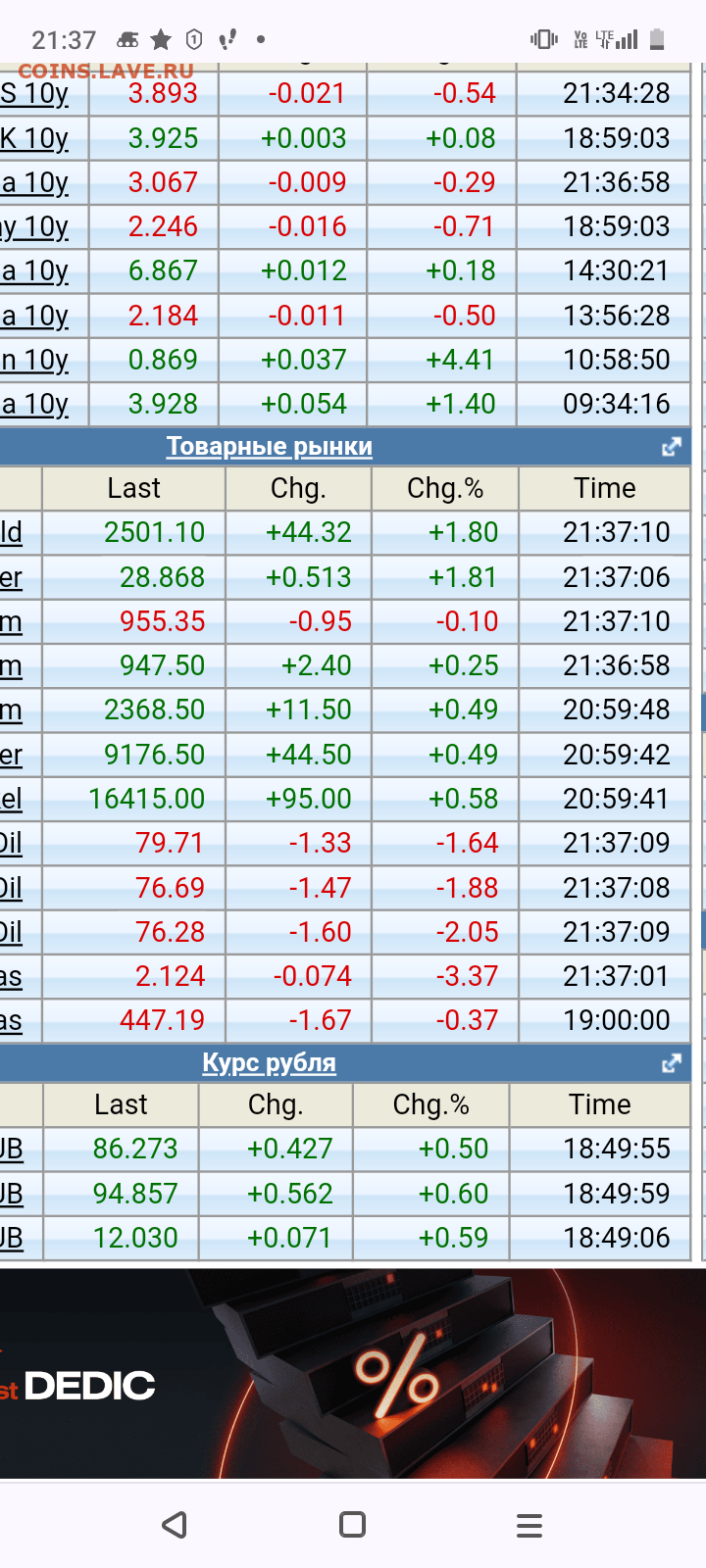This screenshot has height=1568, width=706.
Task: Expand the Товарные рынки section popup icon
Action: (671, 447)
